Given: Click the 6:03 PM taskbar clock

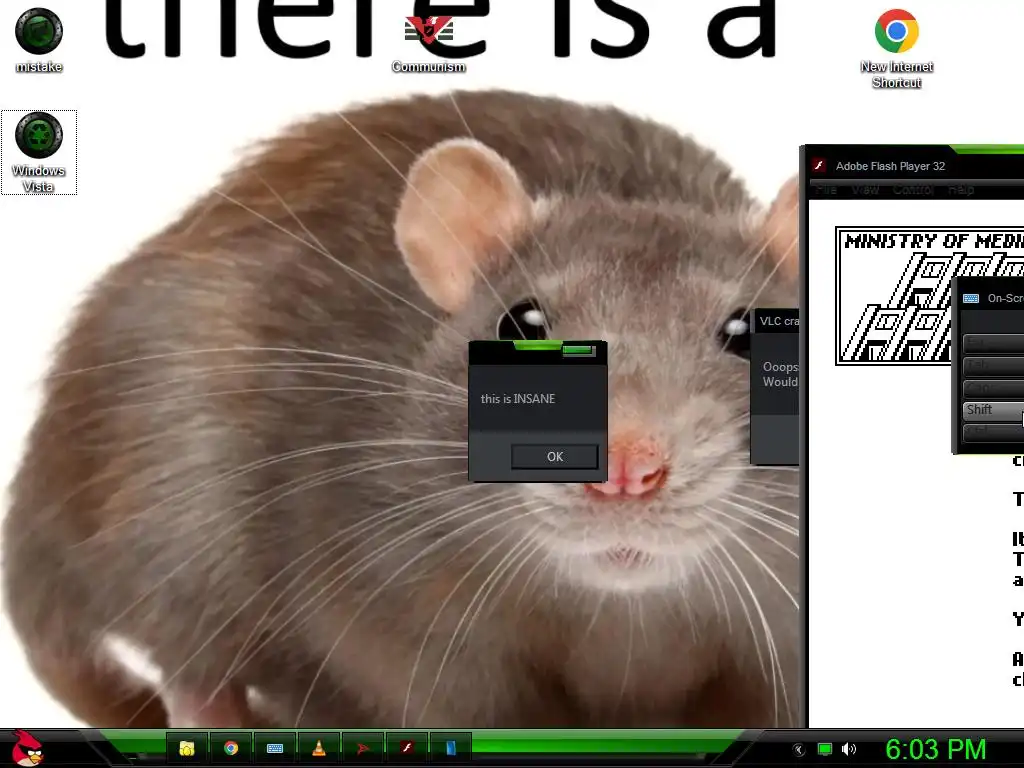Looking at the screenshot, I should [x=935, y=750].
